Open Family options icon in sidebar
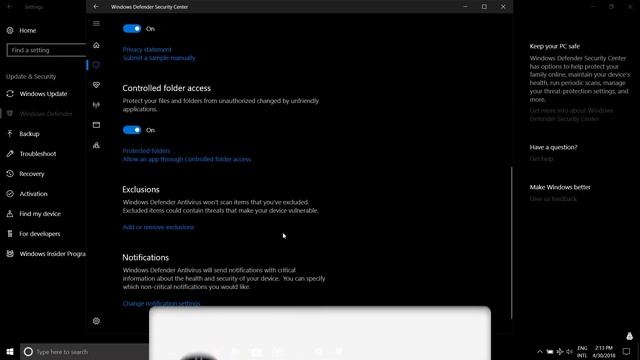The height and width of the screenshot is (360, 640). [96, 145]
